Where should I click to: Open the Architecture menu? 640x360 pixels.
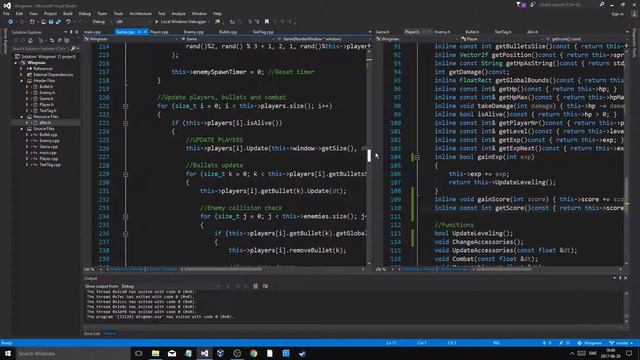[140, 13]
